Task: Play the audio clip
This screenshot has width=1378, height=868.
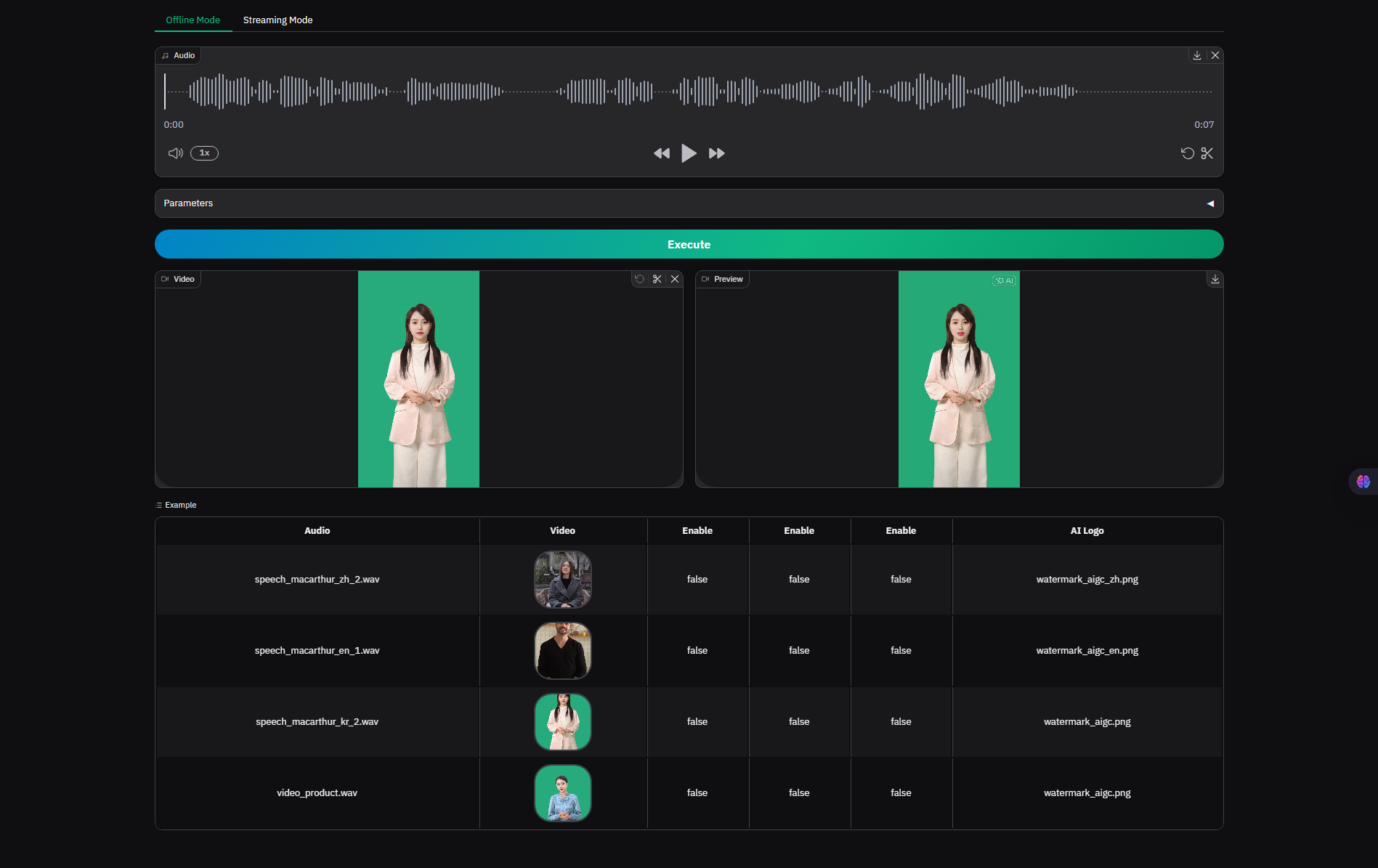Action: click(x=689, y=153)
